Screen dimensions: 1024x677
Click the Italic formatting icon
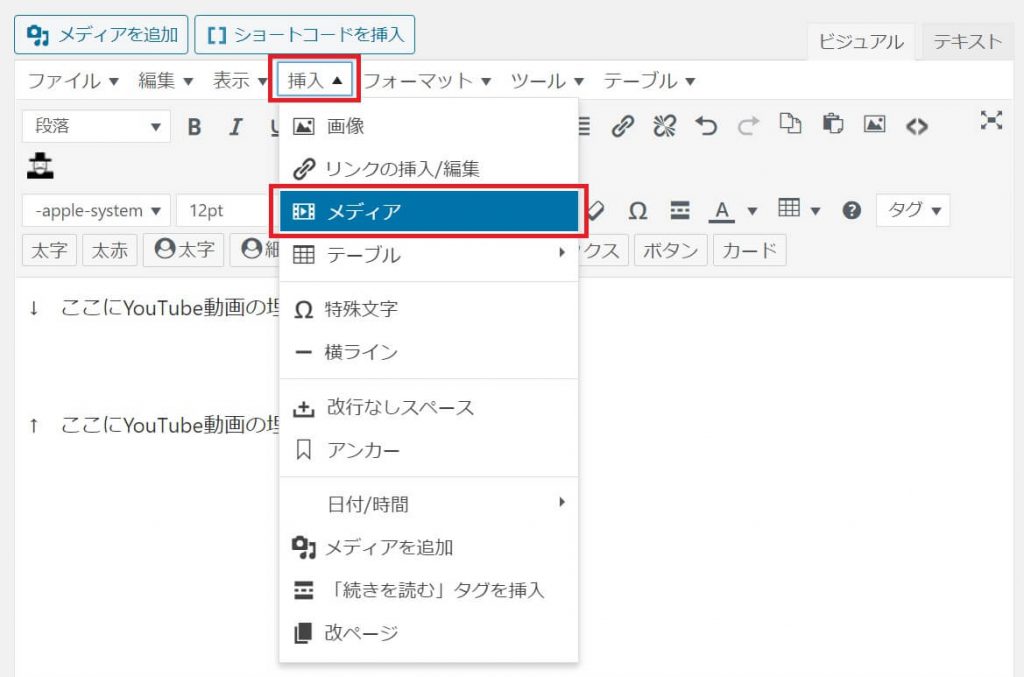236,127
